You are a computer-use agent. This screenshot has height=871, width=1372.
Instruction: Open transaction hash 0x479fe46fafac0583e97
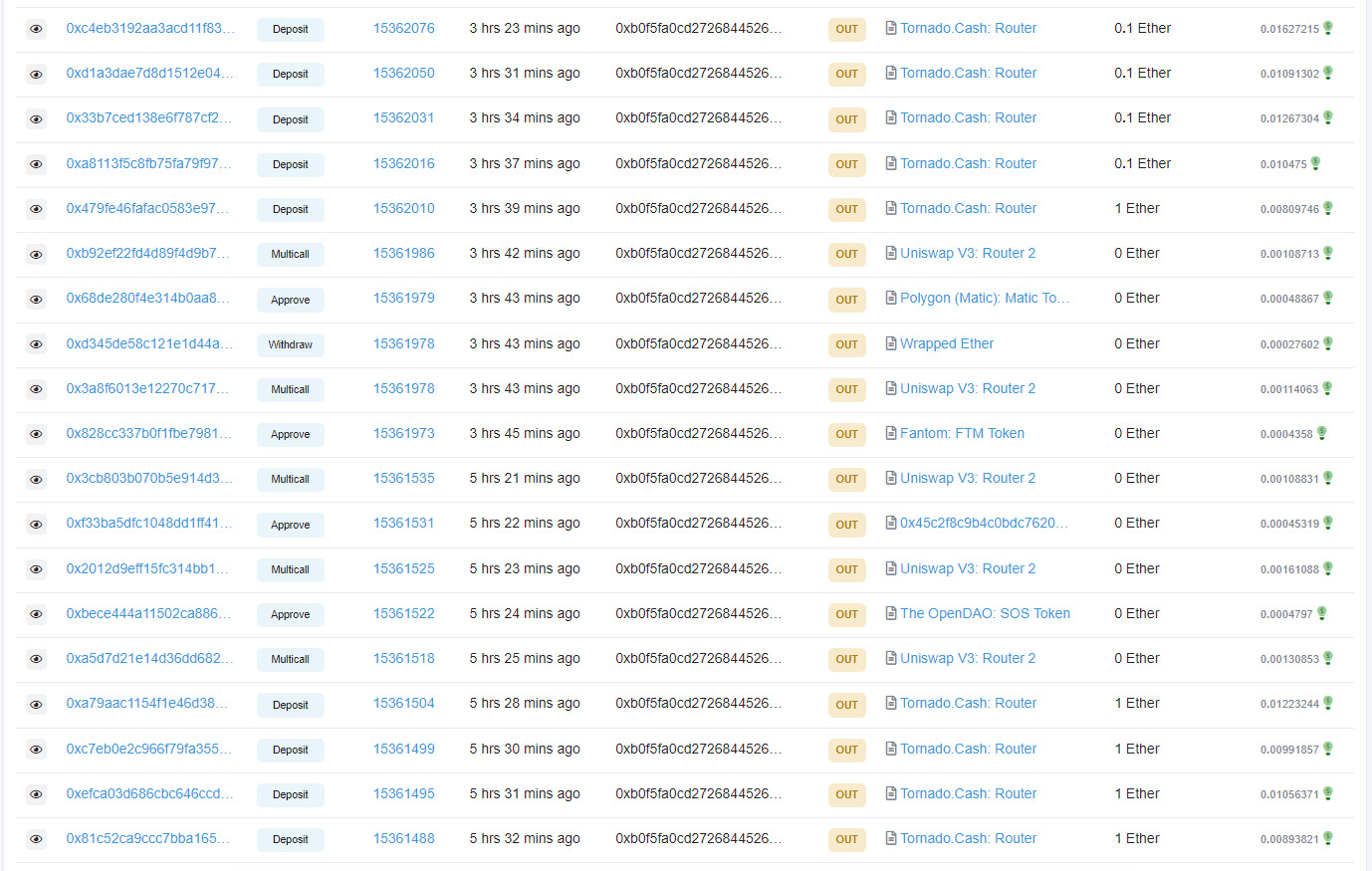click(147, 208)
